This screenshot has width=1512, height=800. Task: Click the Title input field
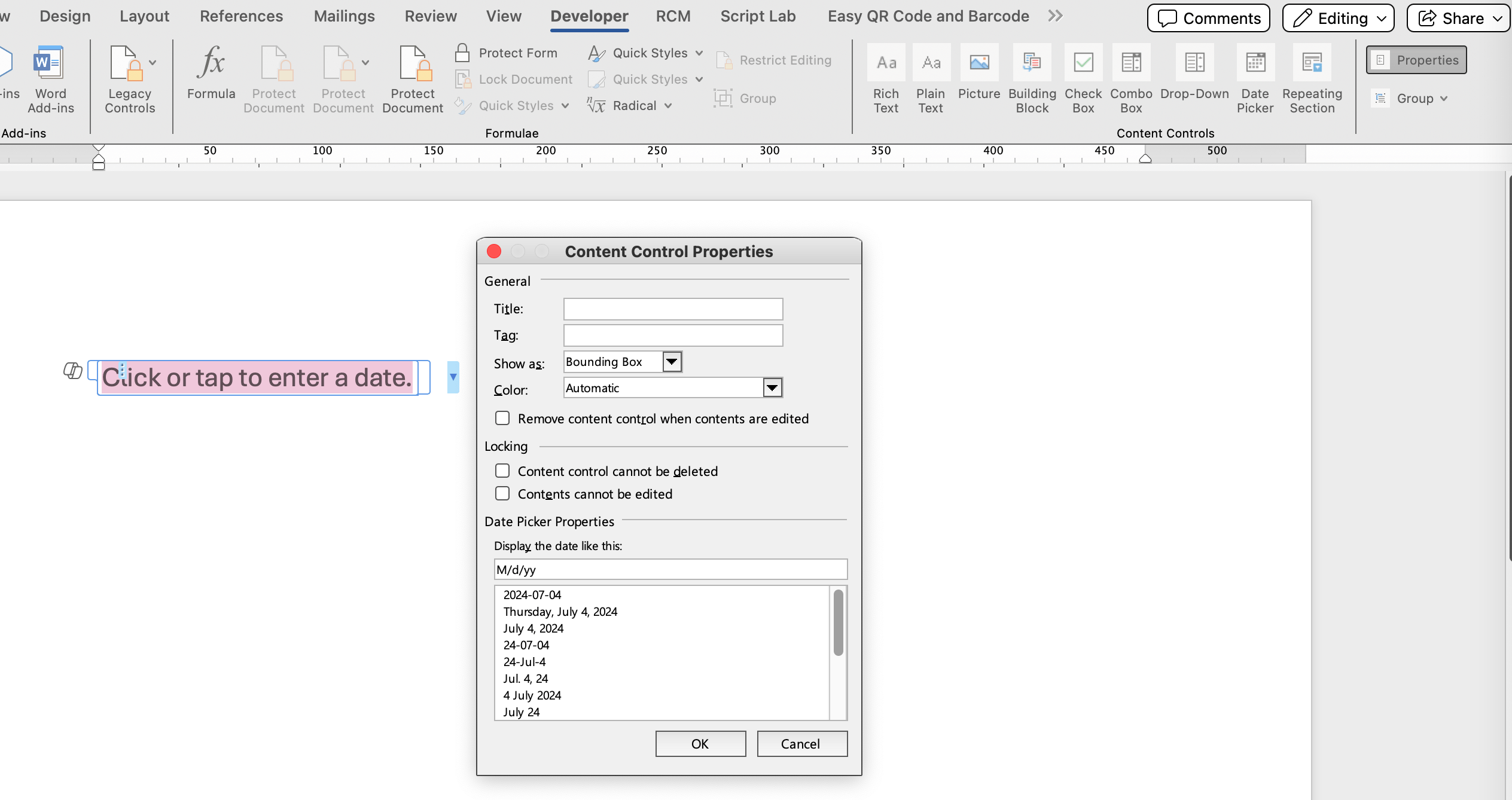coord(673,309)
